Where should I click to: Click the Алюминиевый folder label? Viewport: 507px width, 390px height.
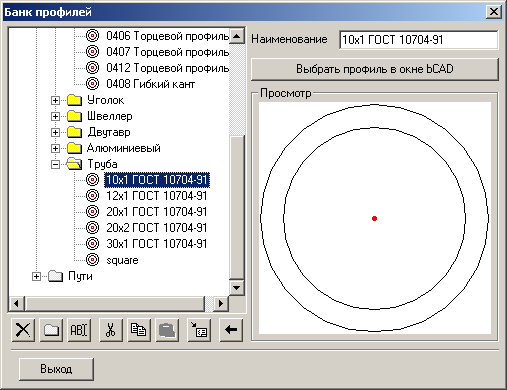coord(124,148)
